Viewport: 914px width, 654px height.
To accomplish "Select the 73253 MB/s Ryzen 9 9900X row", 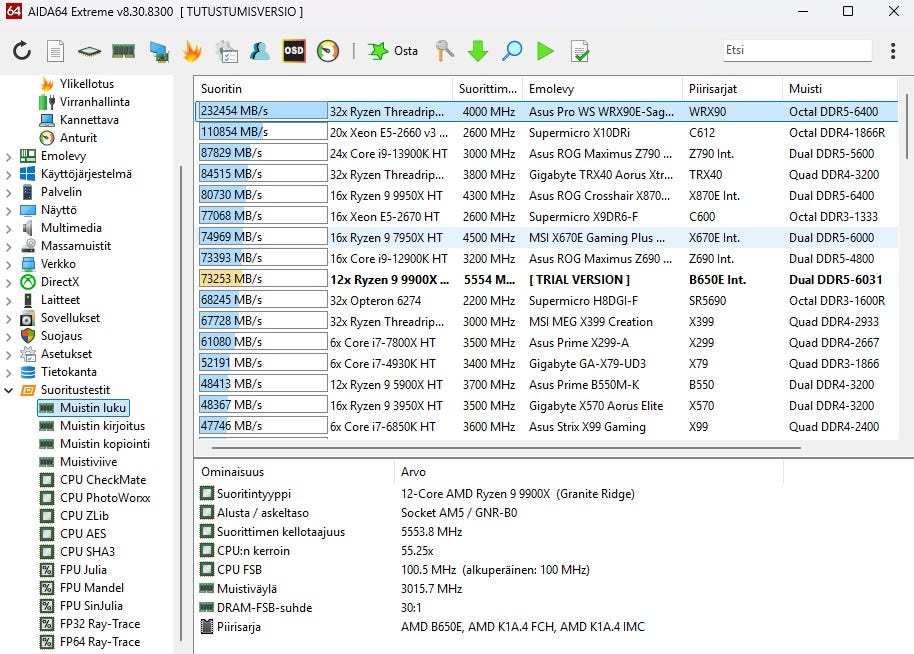I will 546,280.
